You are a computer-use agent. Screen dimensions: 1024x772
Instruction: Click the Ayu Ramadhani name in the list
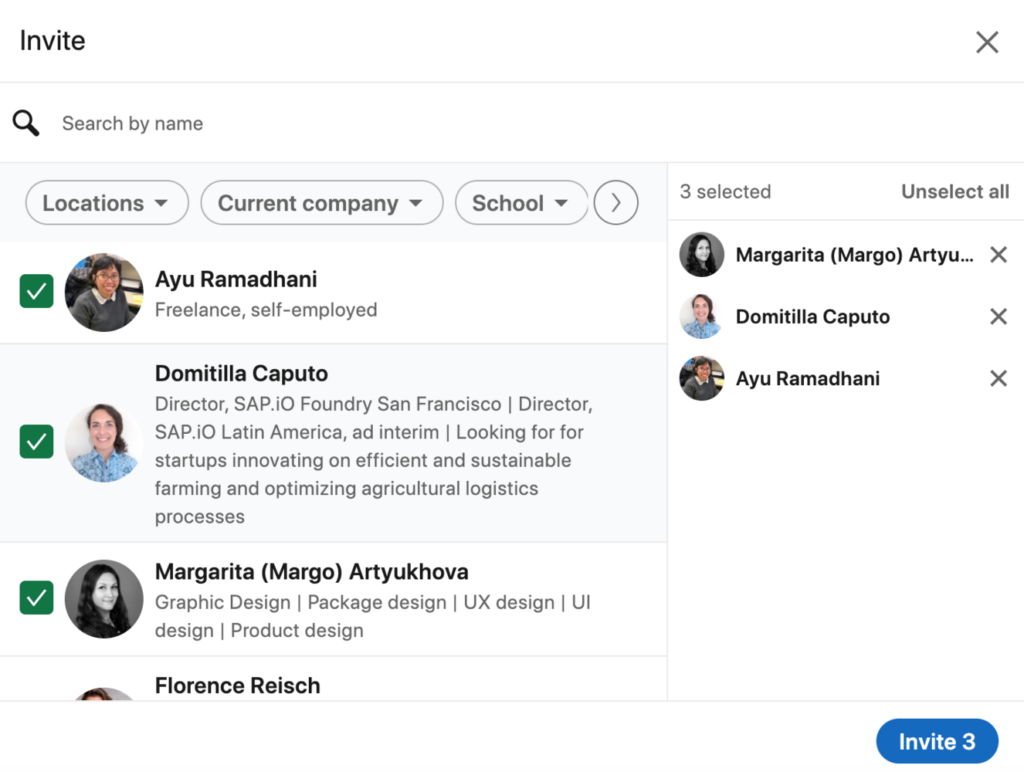point(236,279)
